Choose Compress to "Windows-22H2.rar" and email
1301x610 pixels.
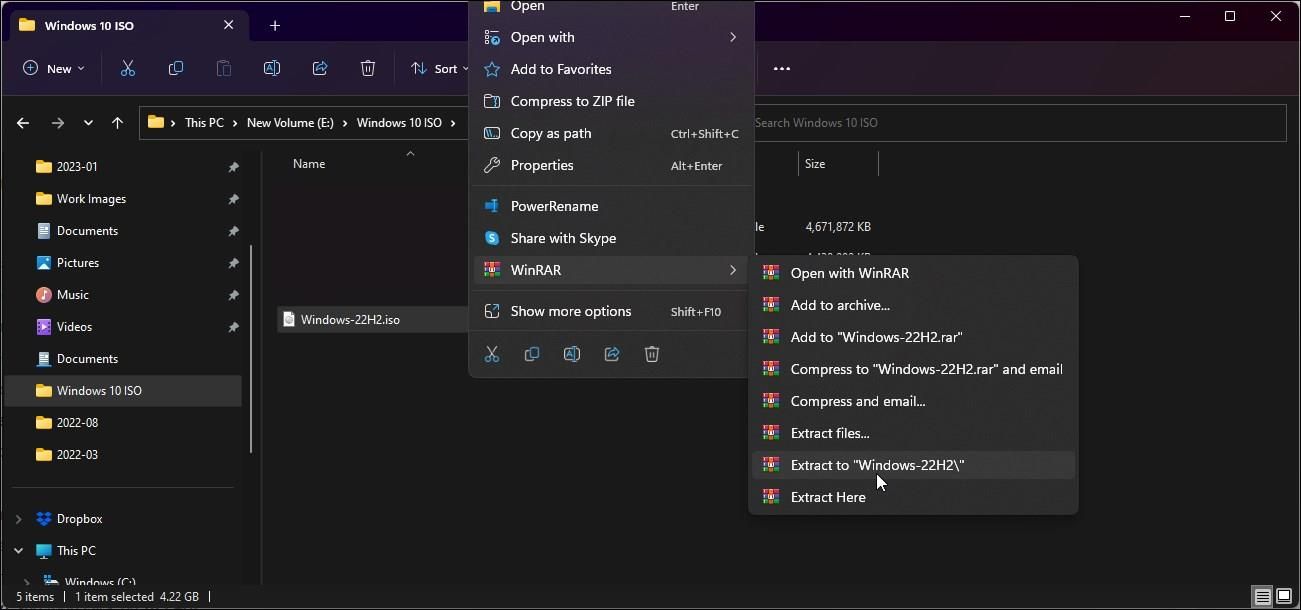[913, 369]
